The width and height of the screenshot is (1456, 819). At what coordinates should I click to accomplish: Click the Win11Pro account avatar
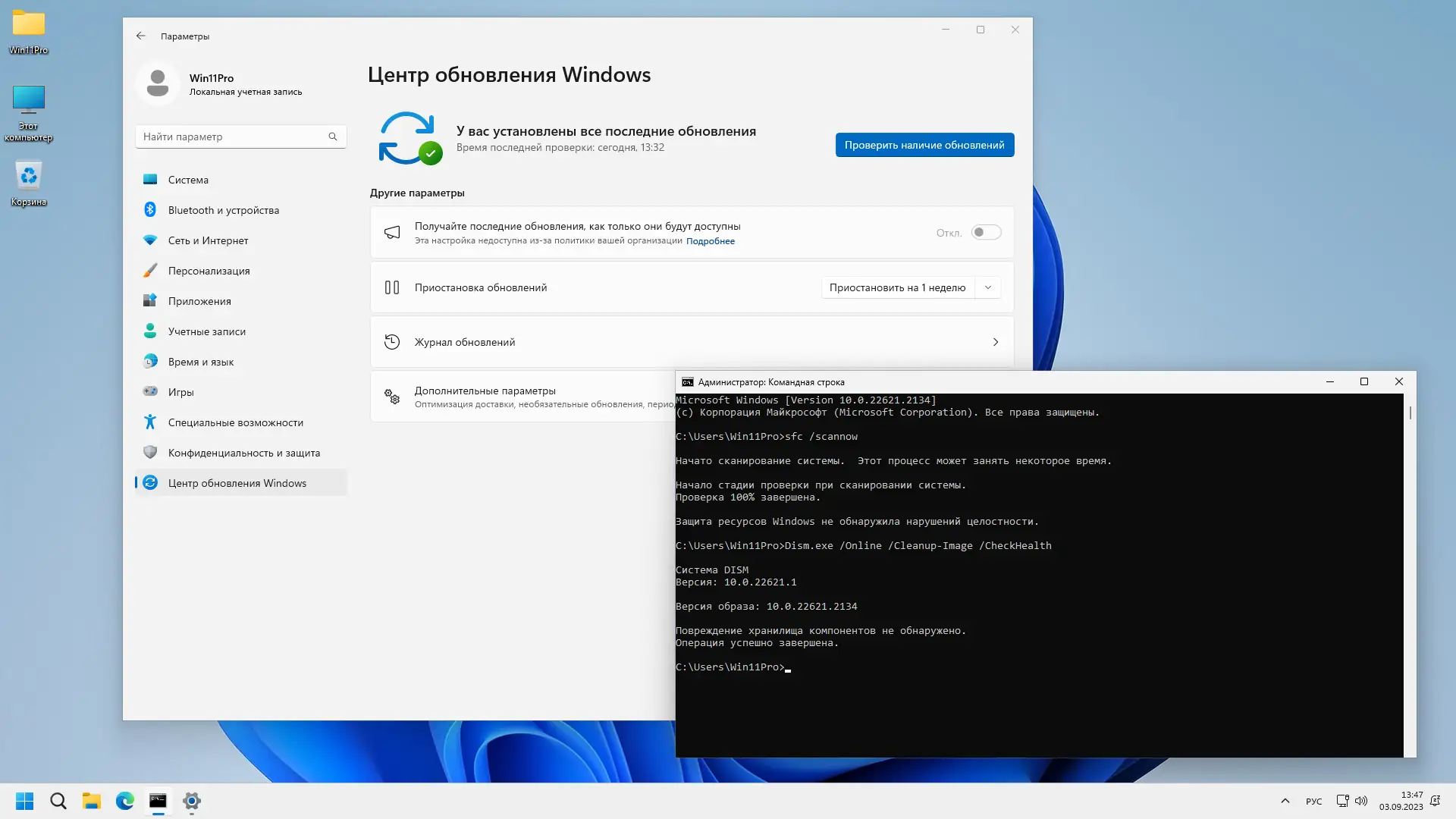point(158,83)
